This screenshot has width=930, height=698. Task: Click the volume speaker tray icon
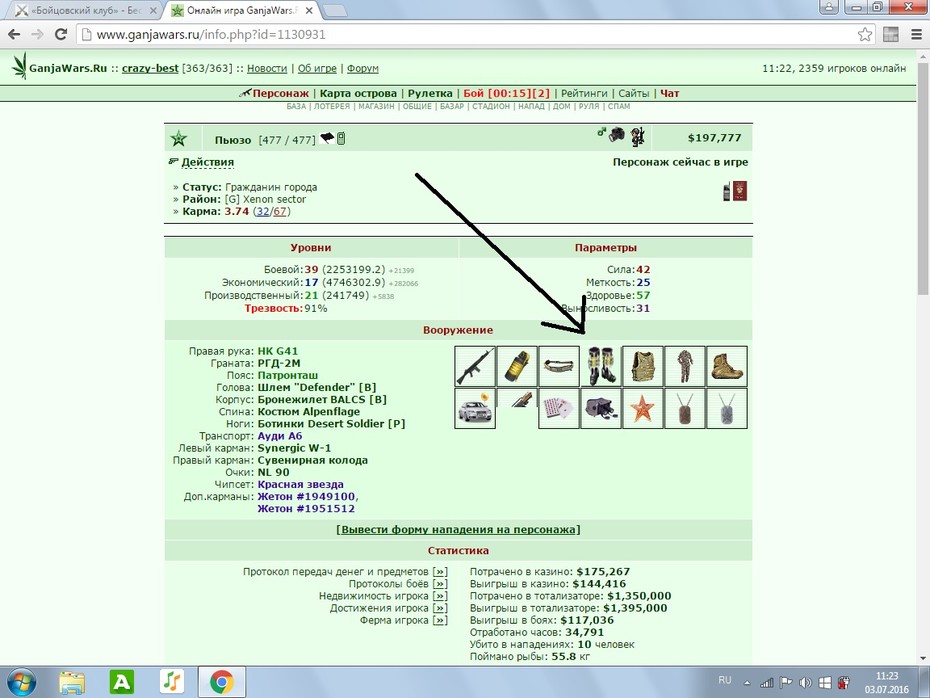click(805, 683)
